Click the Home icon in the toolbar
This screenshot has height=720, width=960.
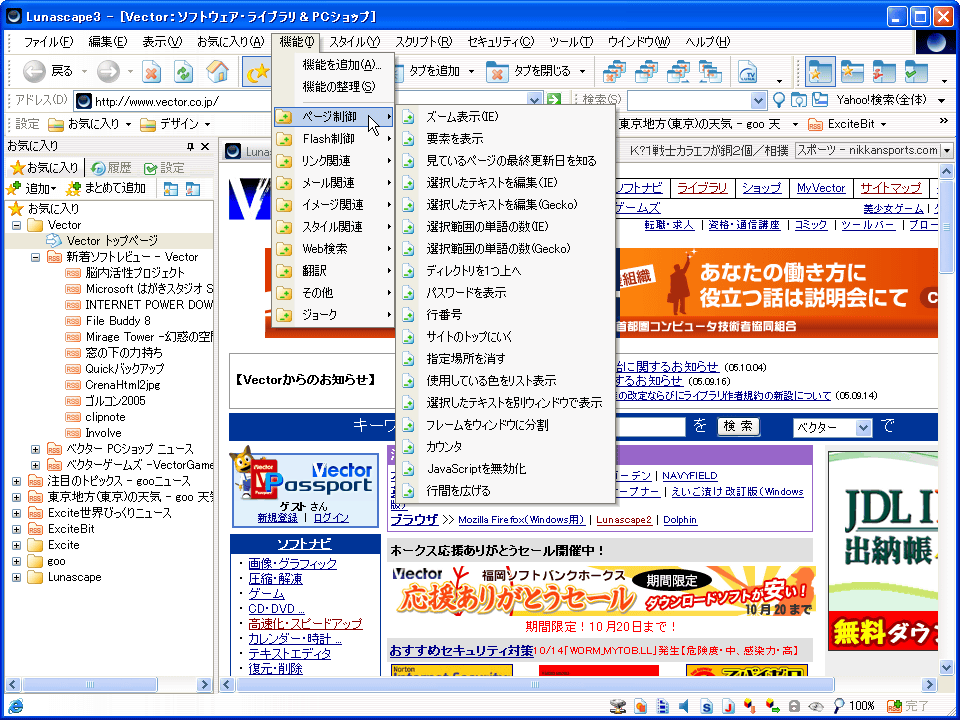coord(217,72)
